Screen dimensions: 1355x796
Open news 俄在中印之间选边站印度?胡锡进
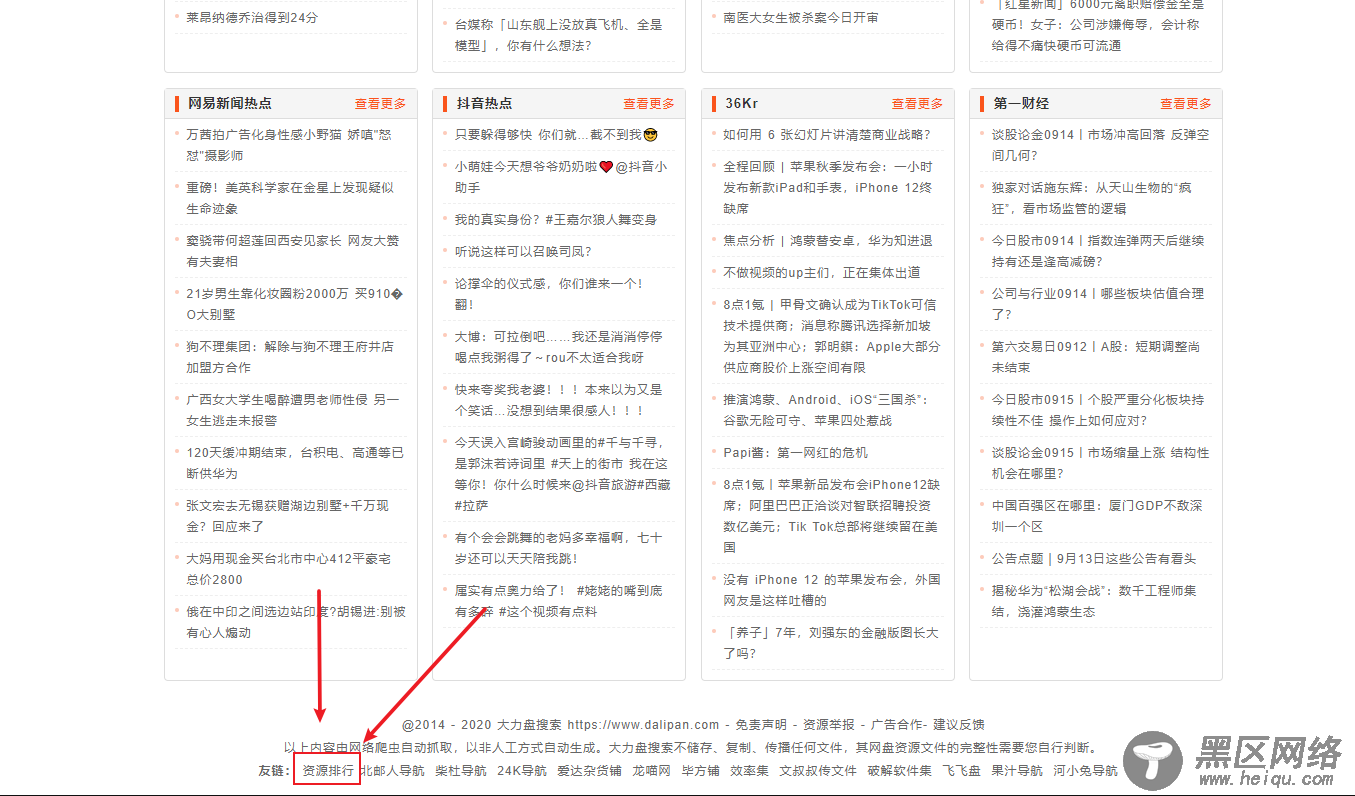296,622
